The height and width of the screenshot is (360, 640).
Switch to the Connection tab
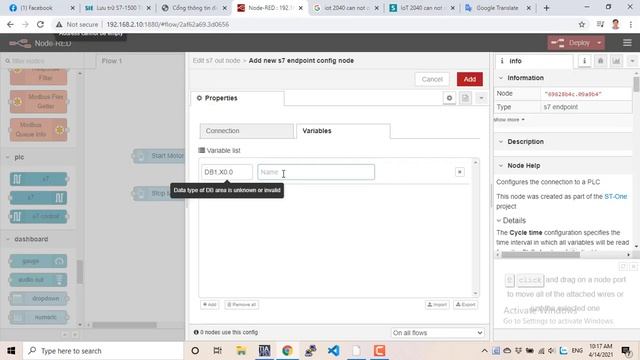pos(247,131)
